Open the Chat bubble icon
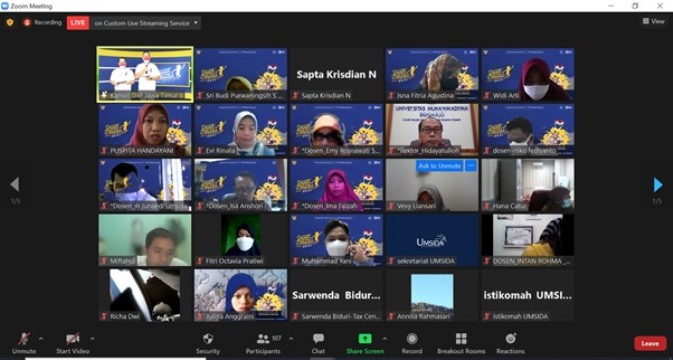 pos(318,339)
